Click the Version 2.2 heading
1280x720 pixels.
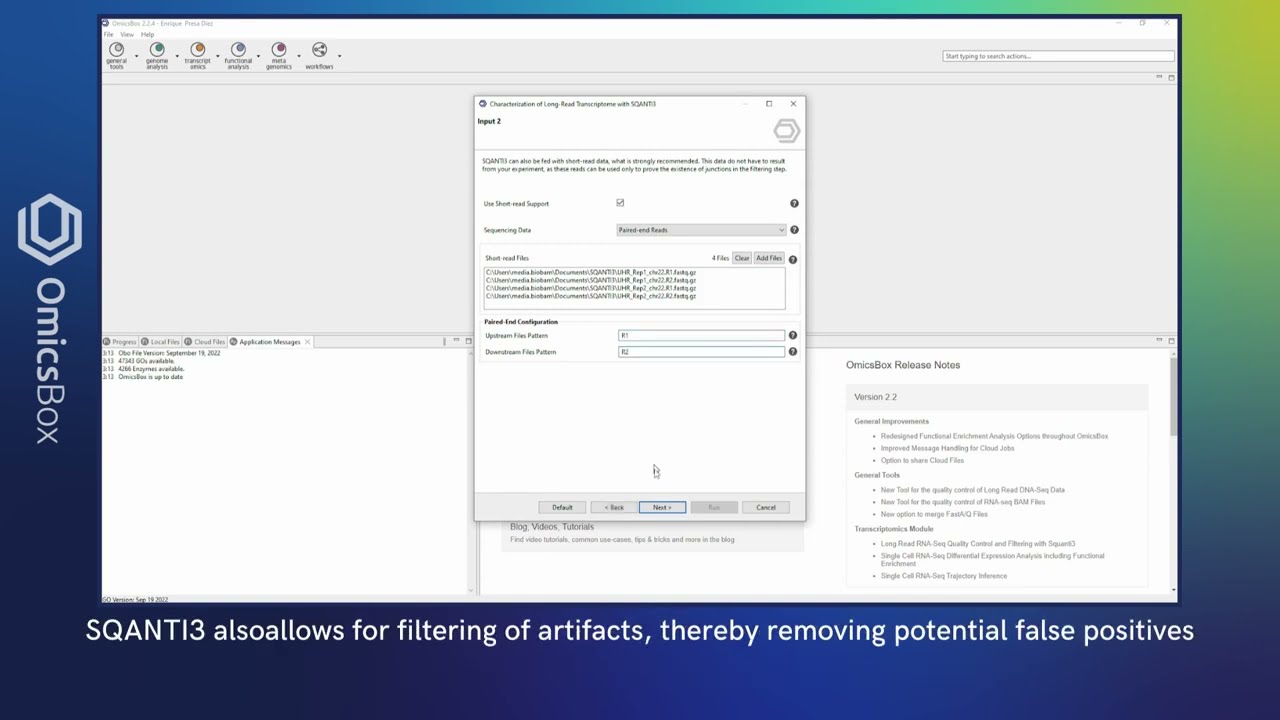(876, 397)
